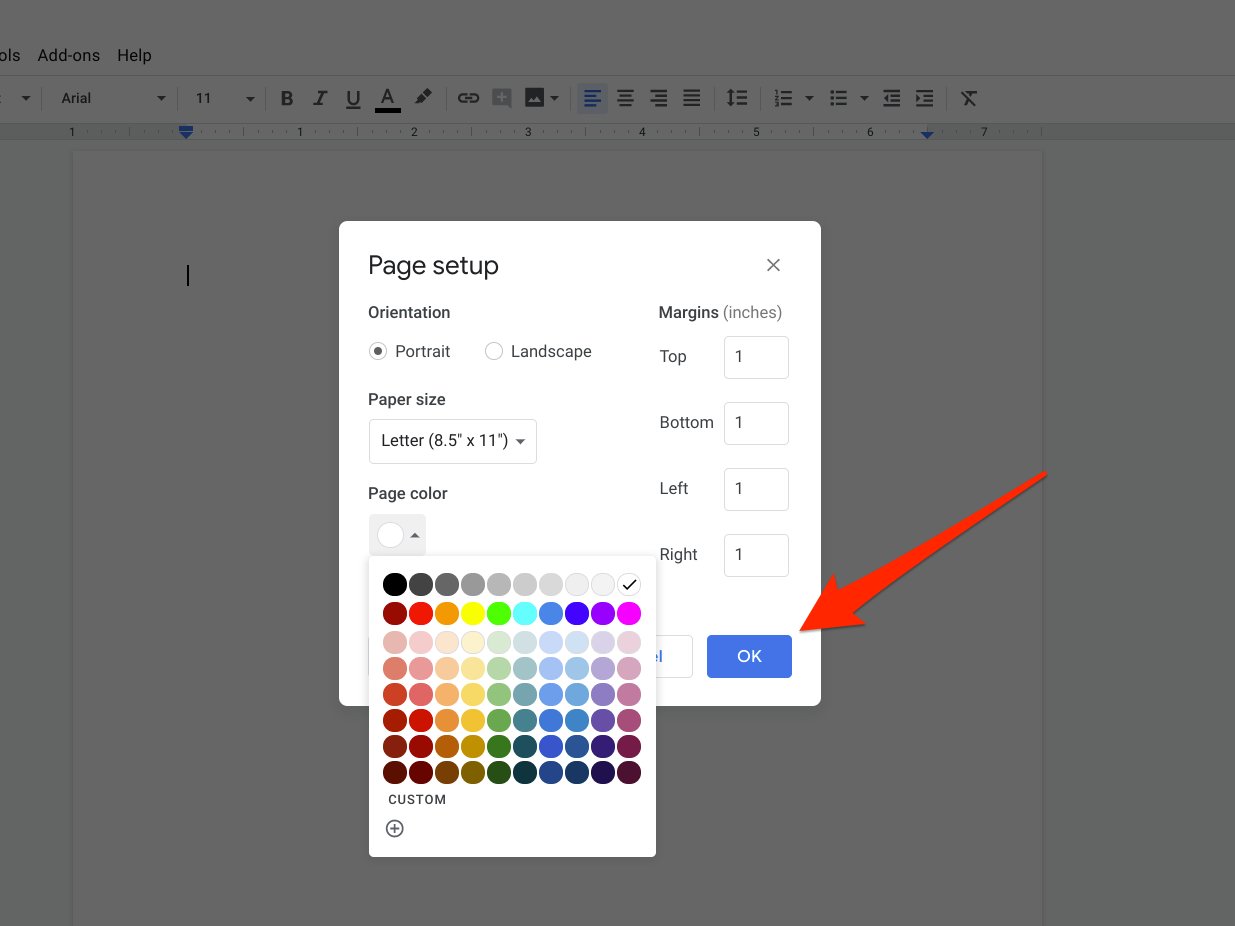This screenshot has width=1235, height=926.
Task: Open the text color tool
Action: 388,98
